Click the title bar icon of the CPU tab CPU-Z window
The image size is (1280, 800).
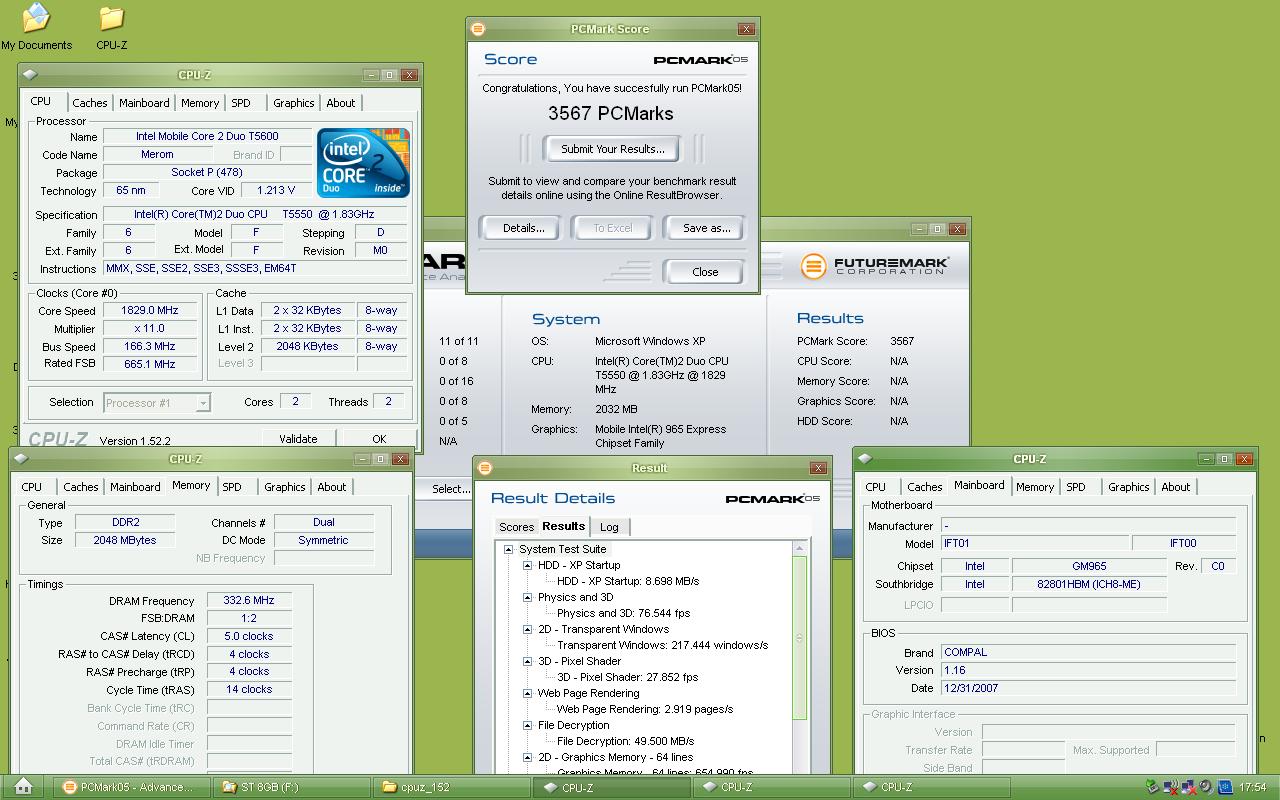coord(30,74)
